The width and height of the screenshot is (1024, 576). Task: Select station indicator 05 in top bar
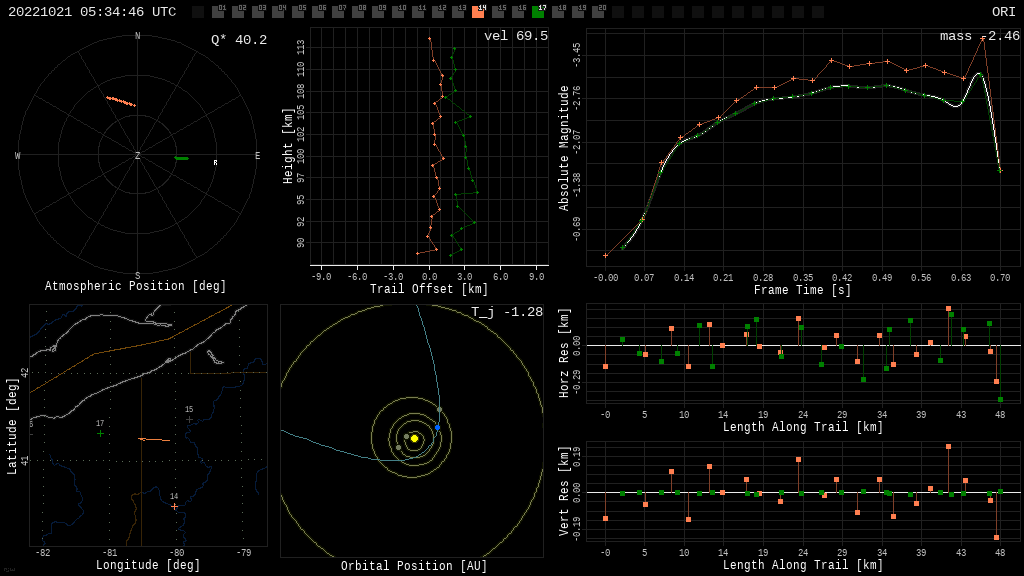click(298, 11)
